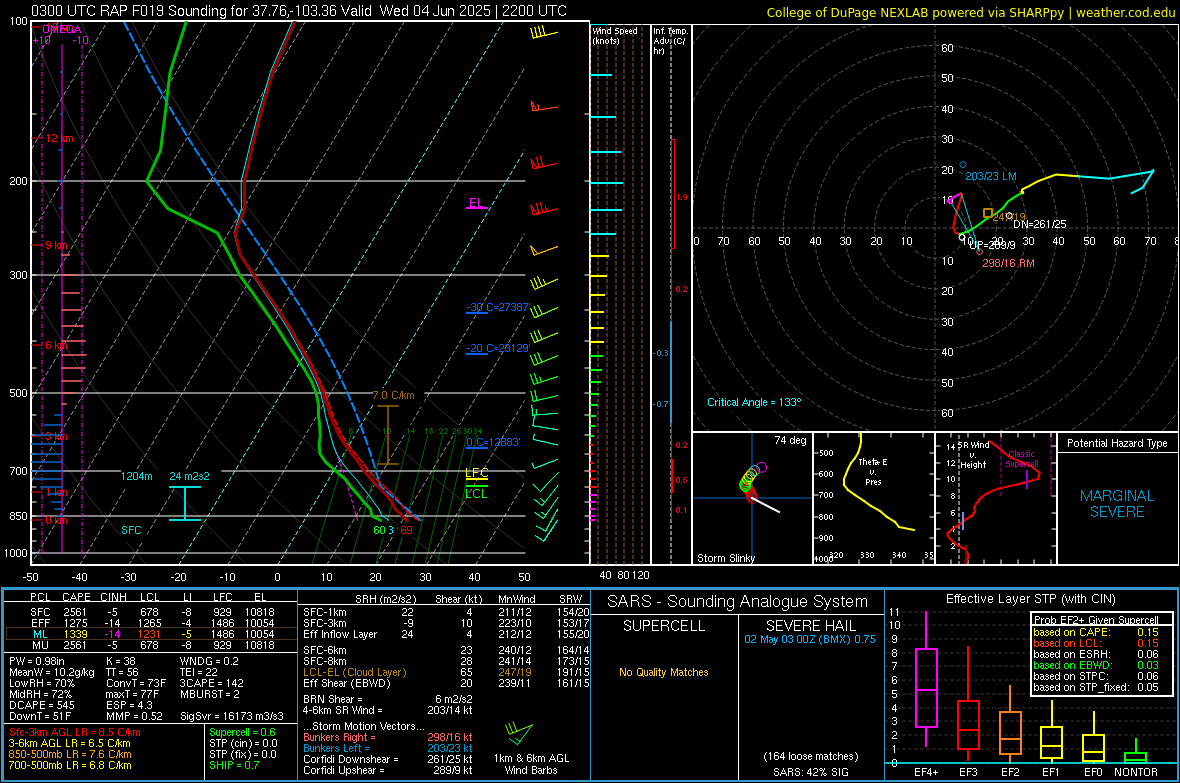Click the Critical Angle = 133° text
1180x783 pixels.
tap(754, 402)
